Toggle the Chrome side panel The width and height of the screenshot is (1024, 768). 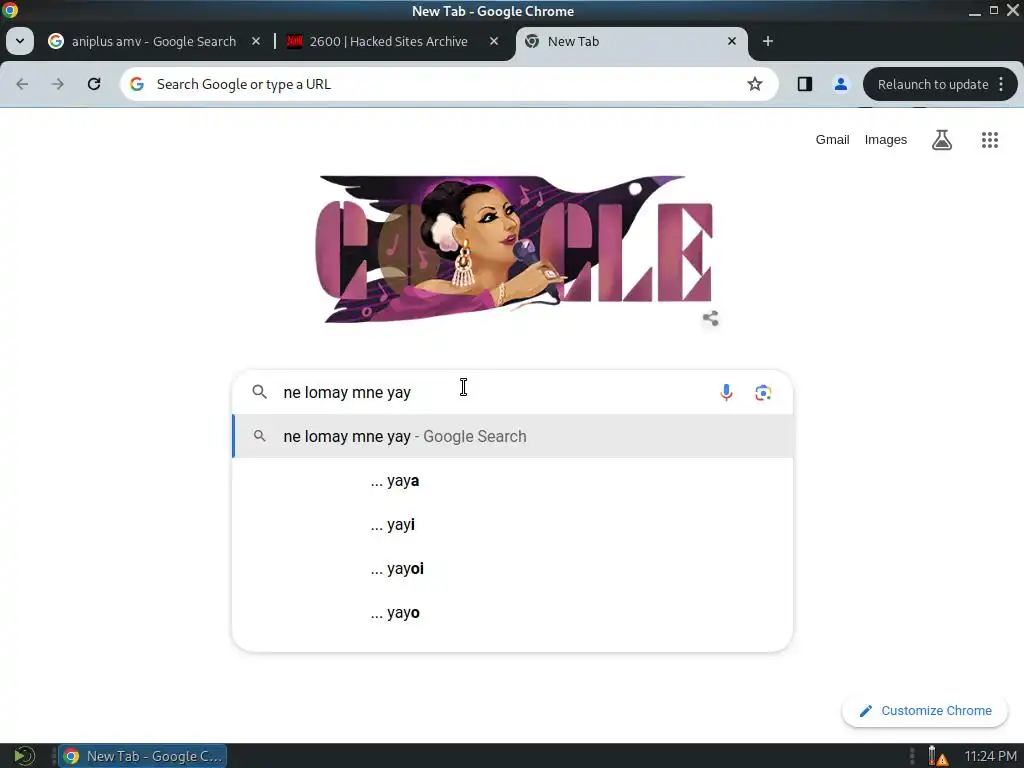pyautogui.click(x=805, y=84)
